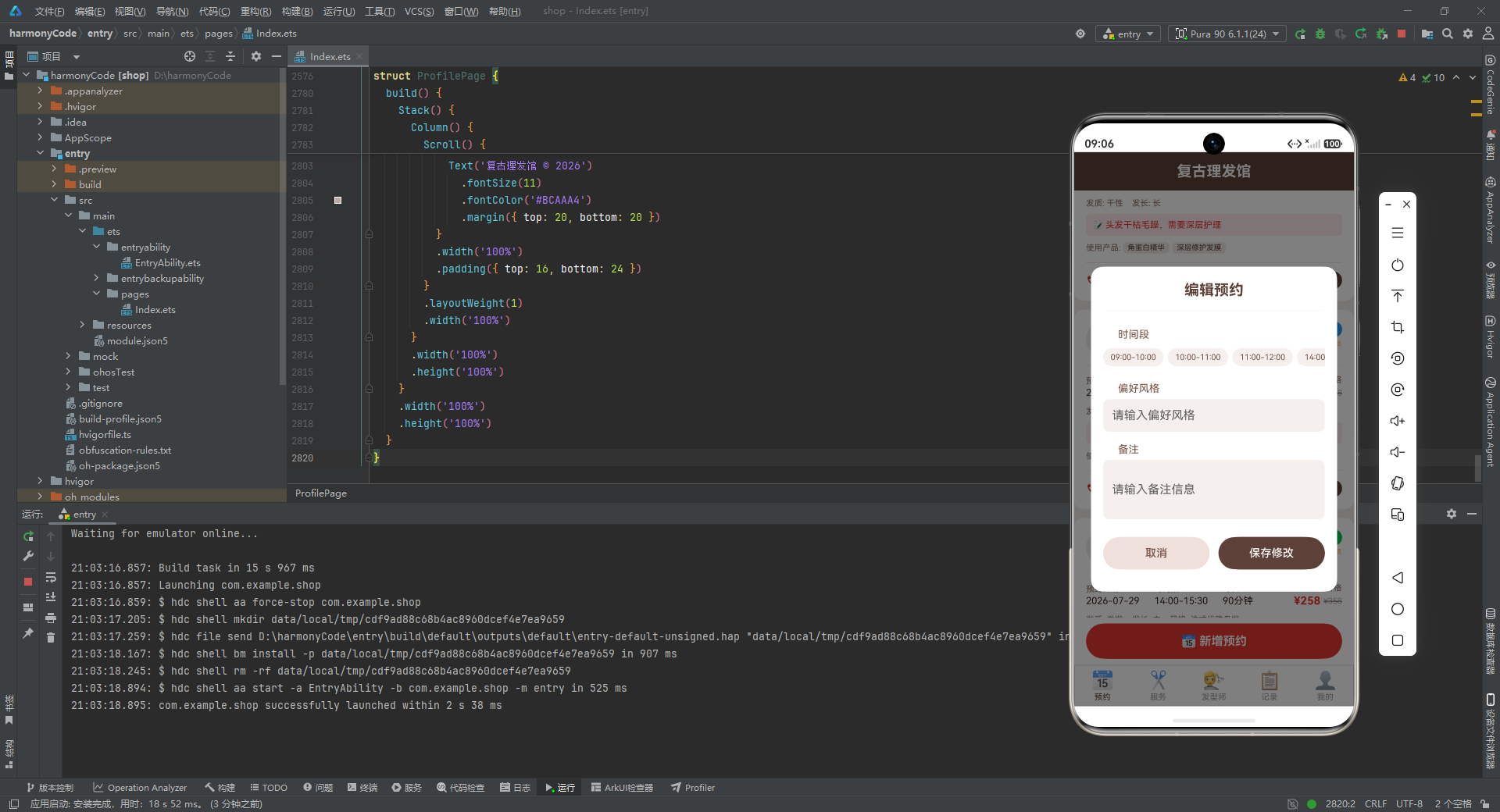Select EntryAbility.ets in project tree
The width and height of the screenshot is (1500, 812).
pyautogui.click(x=161, y=262)
